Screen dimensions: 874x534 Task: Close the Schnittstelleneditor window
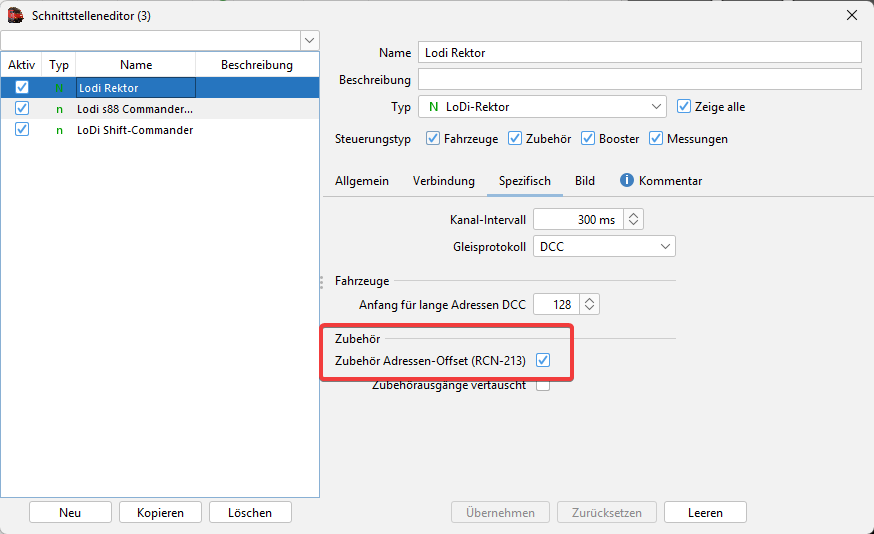click(x=852, y=15)
